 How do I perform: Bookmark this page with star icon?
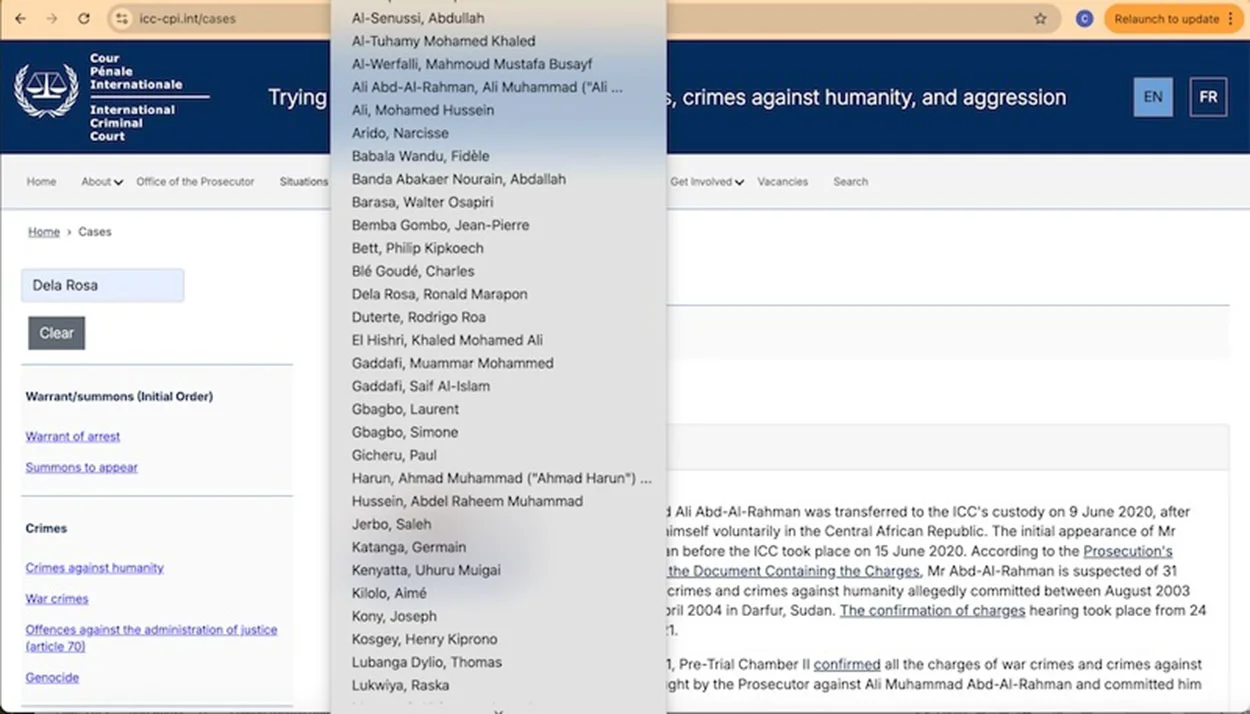pos(1040,18)
